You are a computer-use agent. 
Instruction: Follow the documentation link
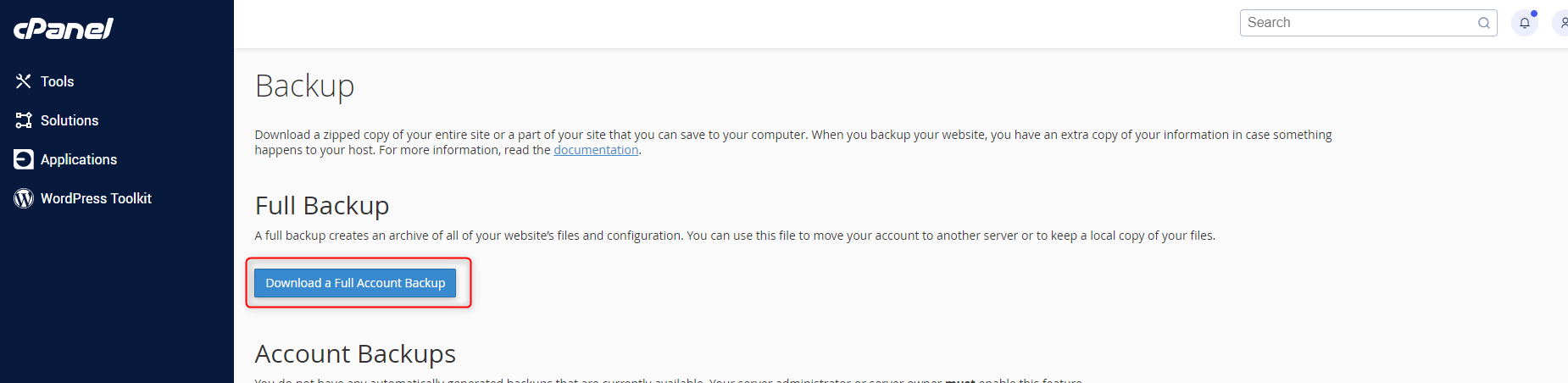(x=596, y=150)
